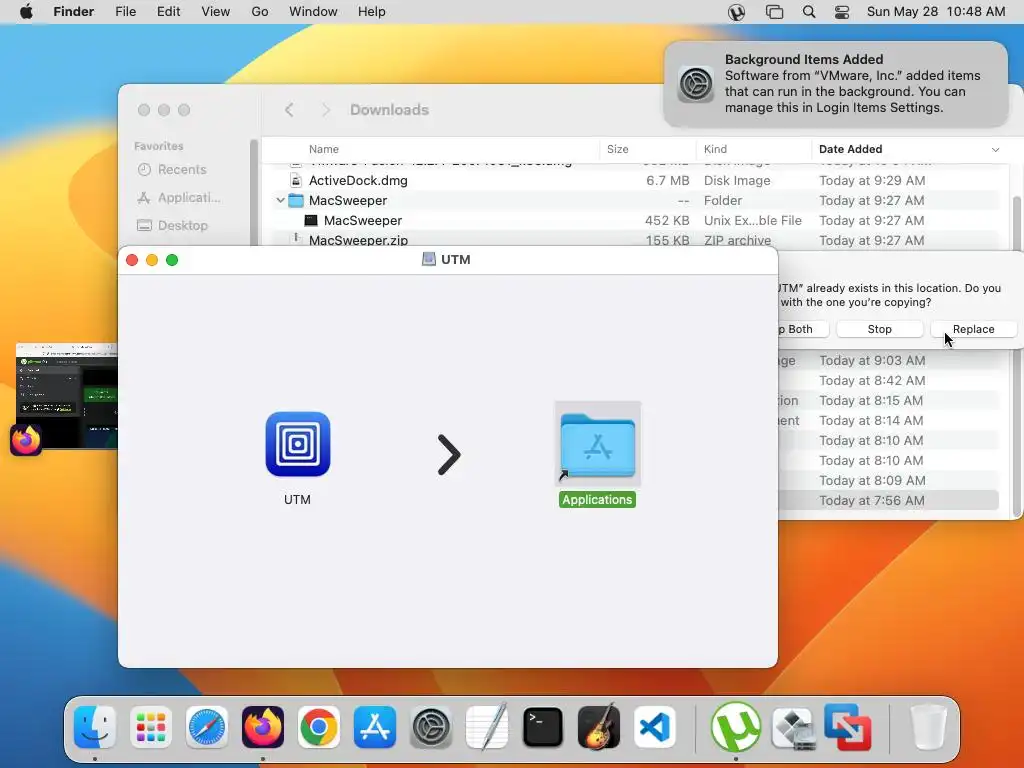1024x768 pixels.
Task: Collapse the MacSweeper folder disclosure triangle
Action: 280,200
